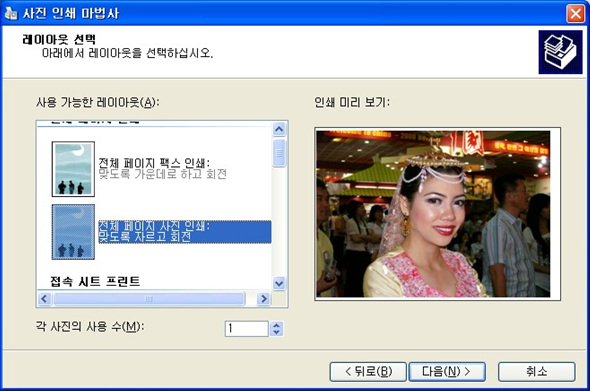The height and width of the screenshot is (391, 590).
Task: Click the horizontal scroll right arrow
Action: click(x=264, y=299)
